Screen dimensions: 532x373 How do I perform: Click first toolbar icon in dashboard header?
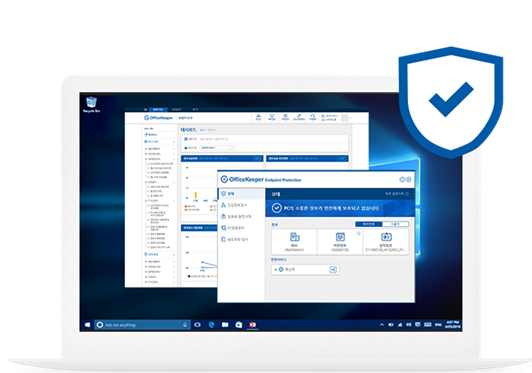coord(258,117)
